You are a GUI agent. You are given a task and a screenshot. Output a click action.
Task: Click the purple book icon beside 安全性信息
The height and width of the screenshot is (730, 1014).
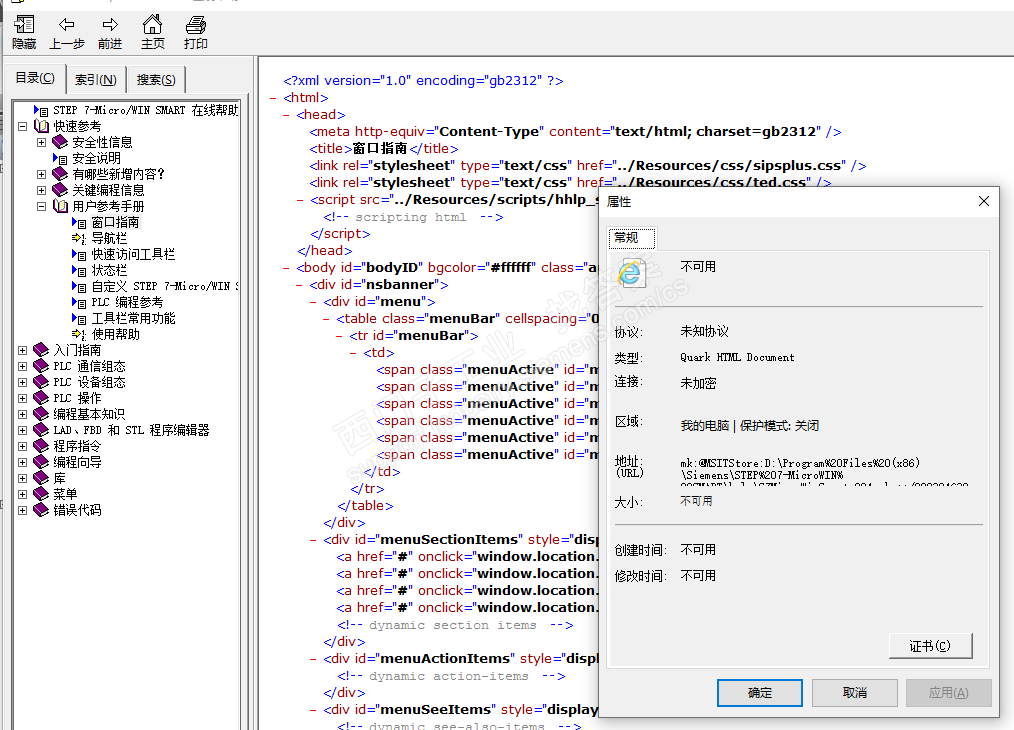(x=60, y=142)
